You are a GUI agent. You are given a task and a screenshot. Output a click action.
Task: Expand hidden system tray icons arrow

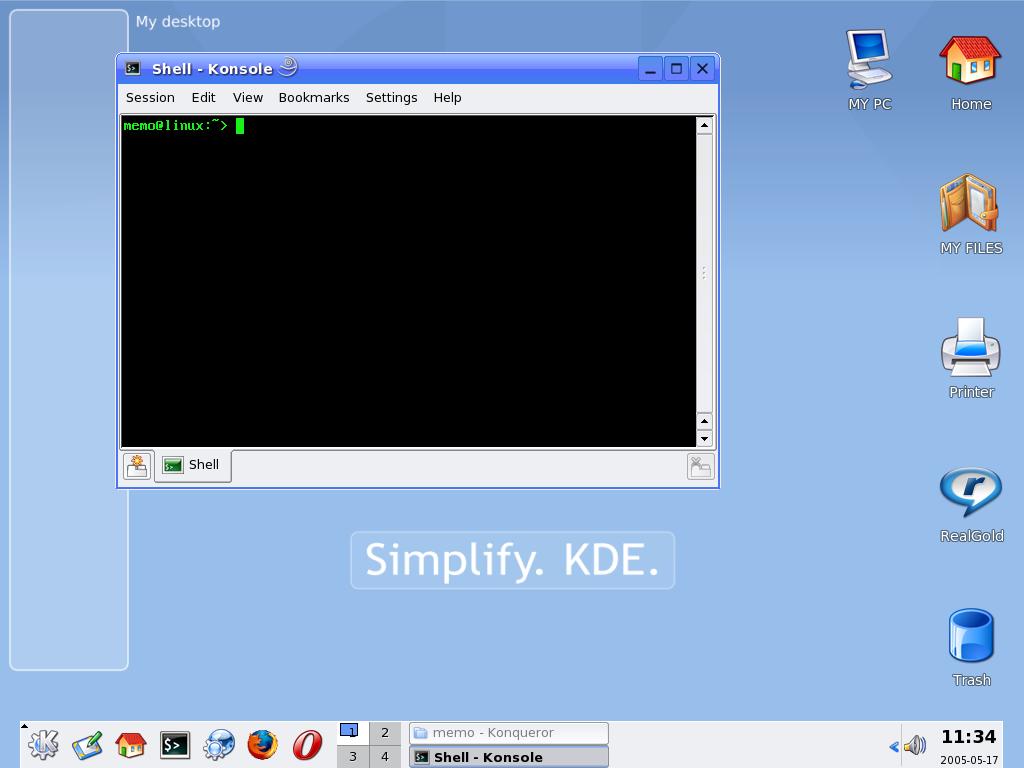tap(893, 746)
